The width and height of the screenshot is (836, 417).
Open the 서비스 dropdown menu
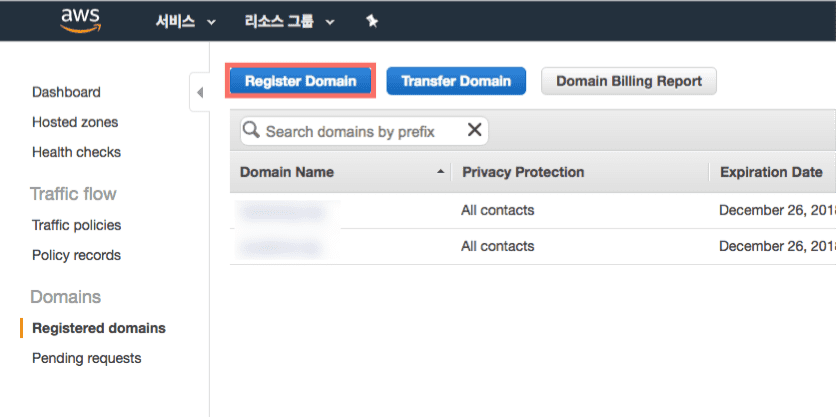tap(185, 22)
